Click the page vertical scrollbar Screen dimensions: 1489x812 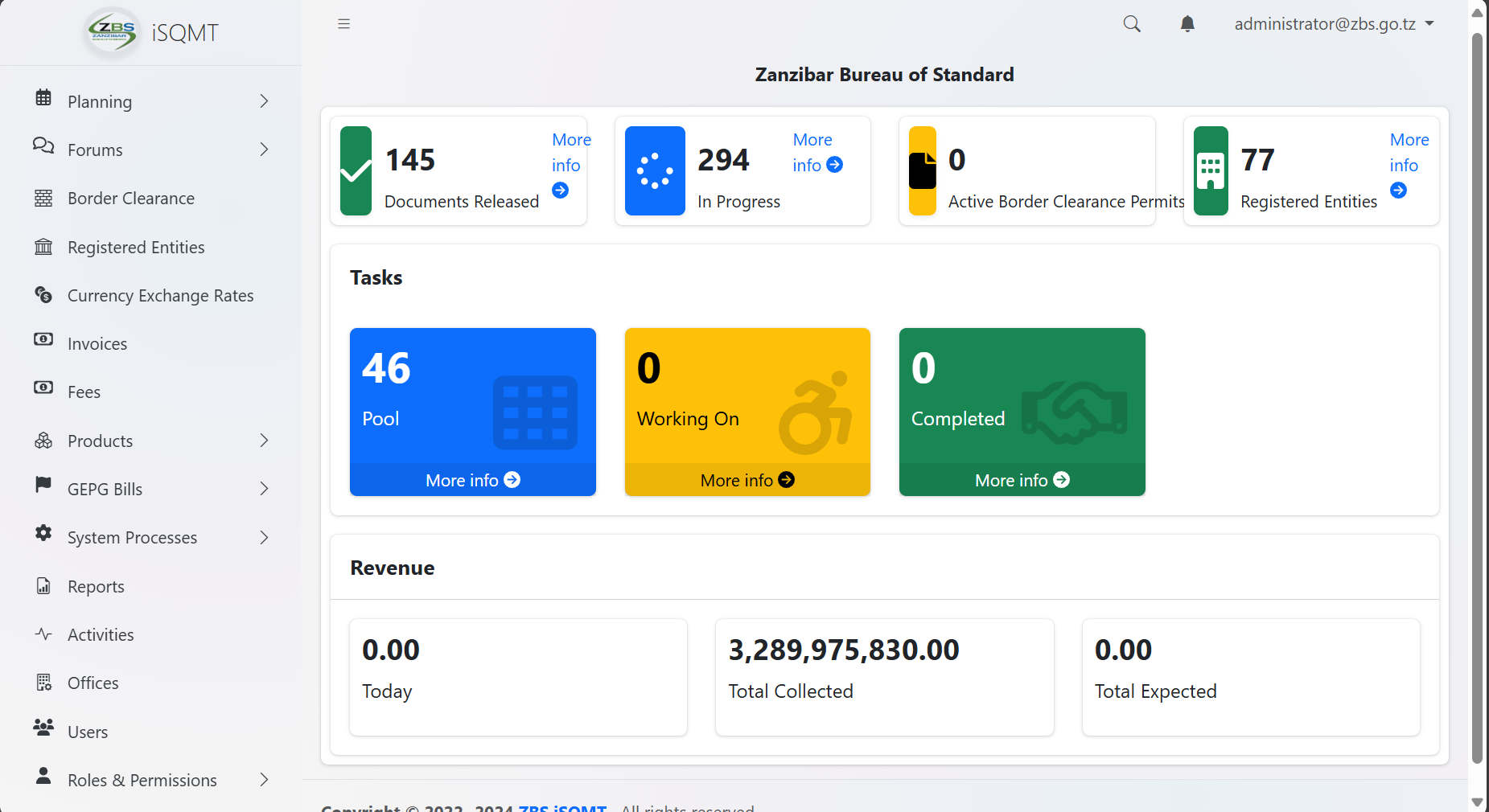click(1477, 402)
